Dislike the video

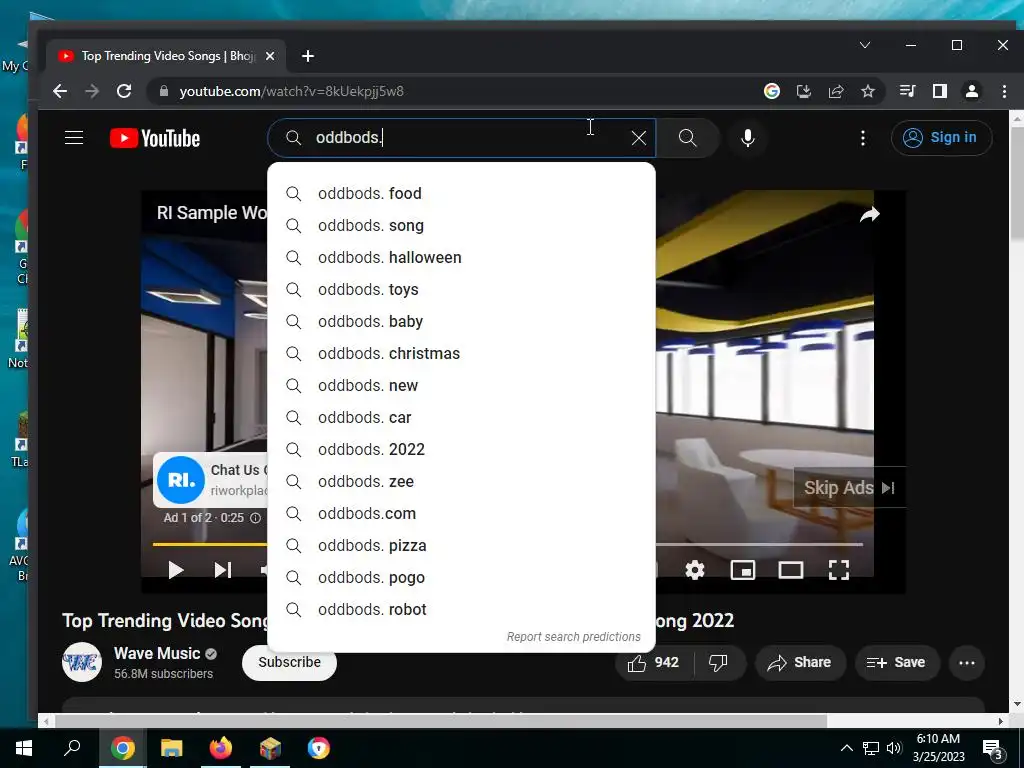point(718,663)
